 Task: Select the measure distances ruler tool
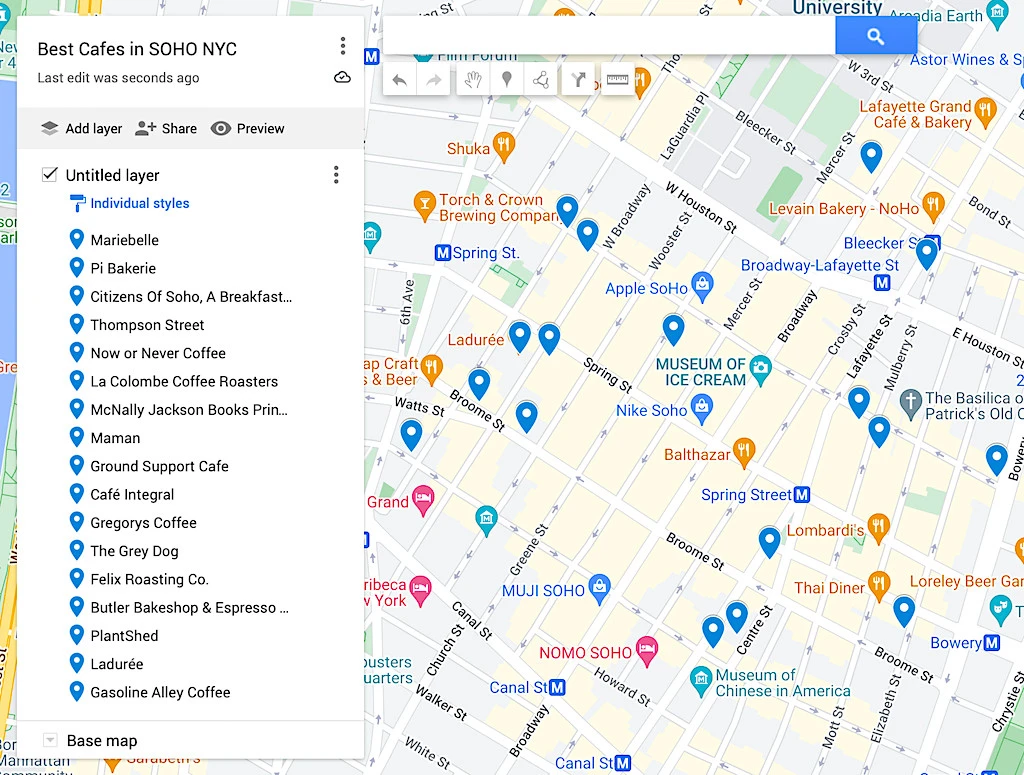tap(617, 80)
